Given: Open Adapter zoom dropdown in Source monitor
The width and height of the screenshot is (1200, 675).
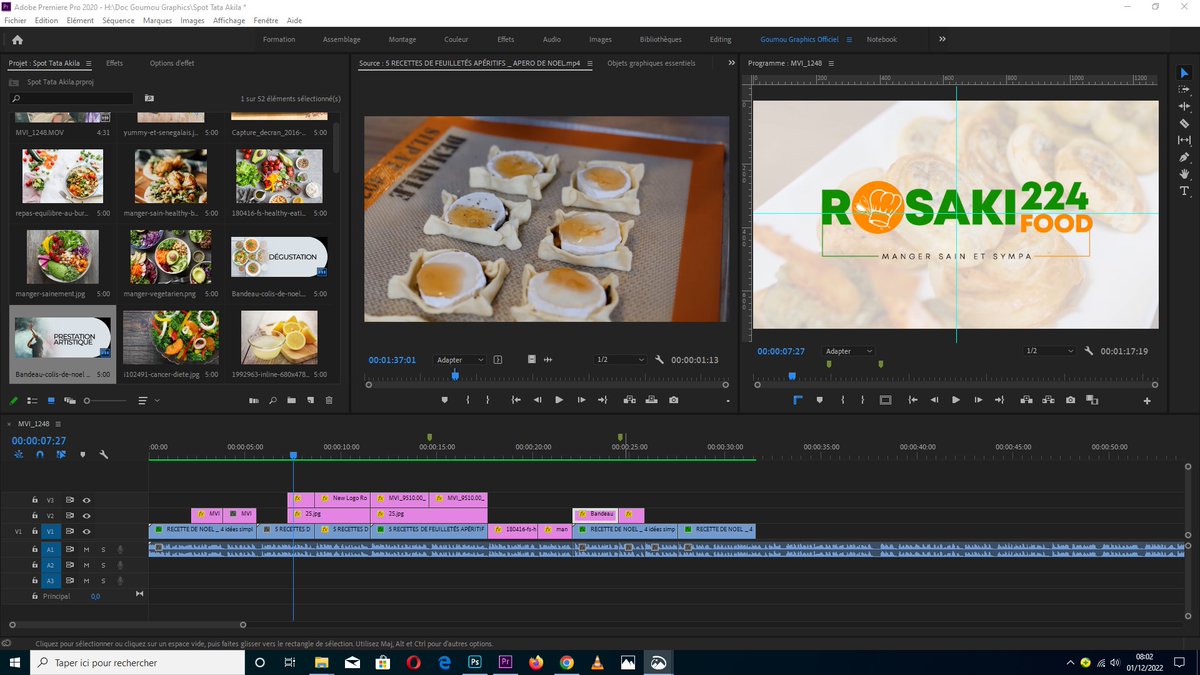Looking at the screenshot, I should point(460,359).
